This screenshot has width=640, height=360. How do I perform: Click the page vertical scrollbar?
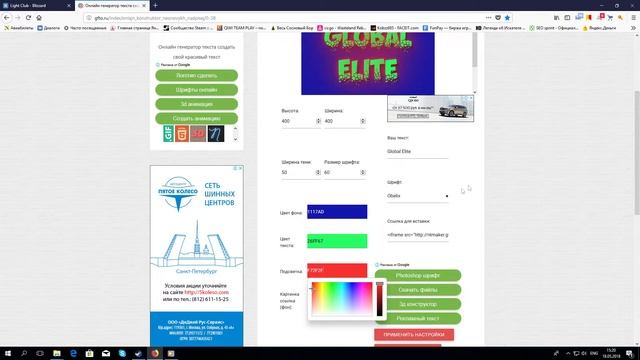637,152
